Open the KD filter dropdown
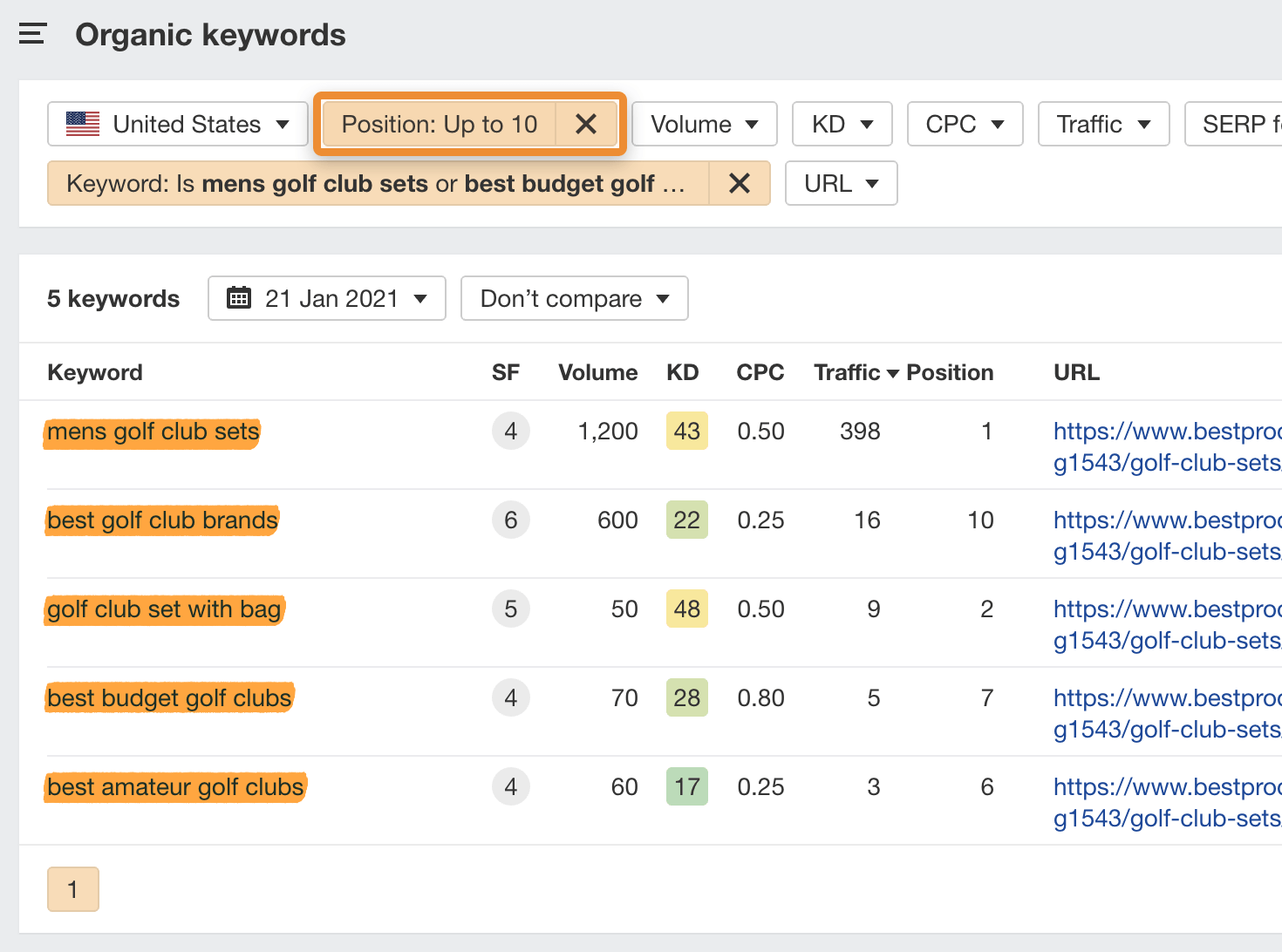 842,125
